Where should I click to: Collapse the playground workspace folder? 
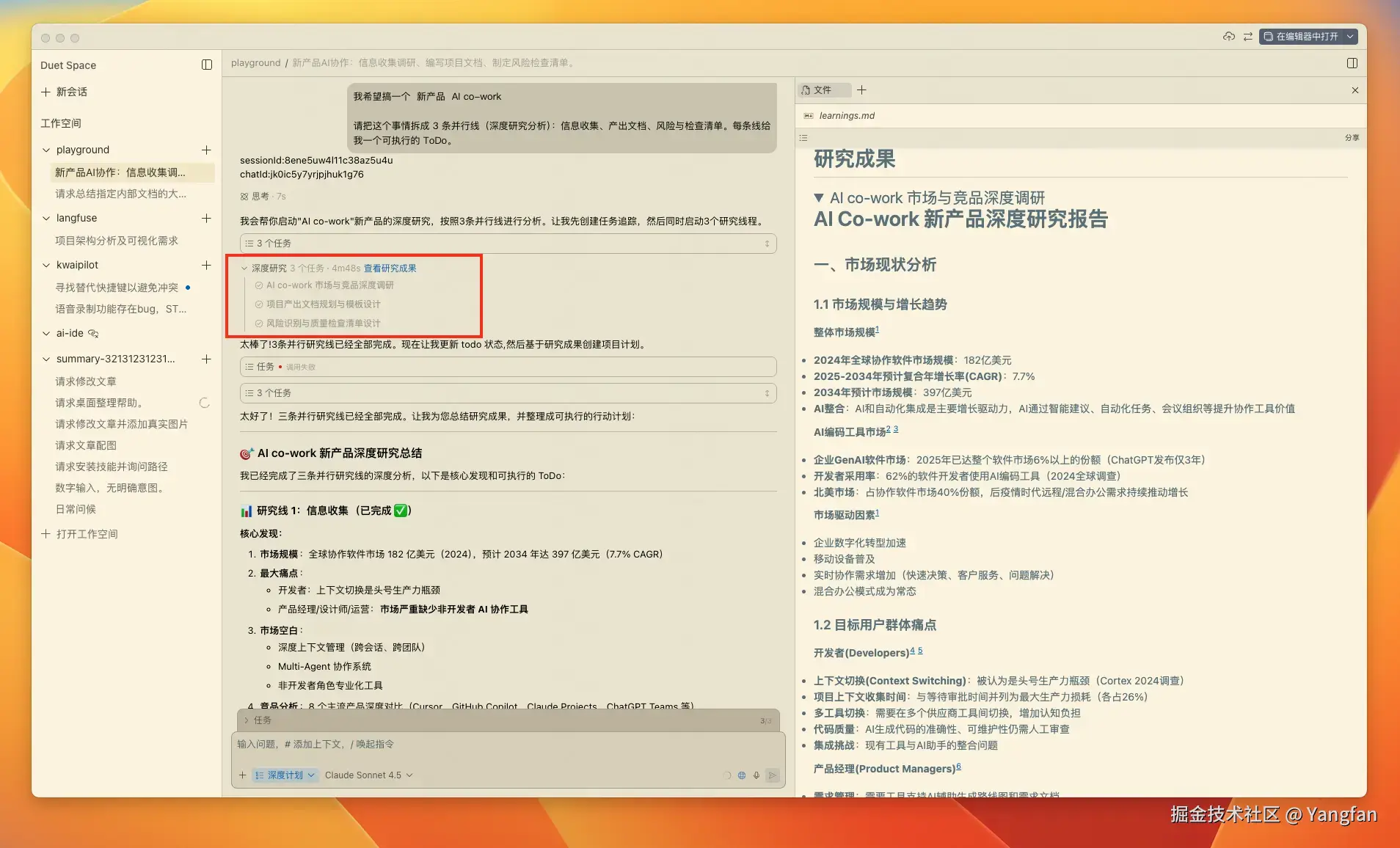click(47, 150)
